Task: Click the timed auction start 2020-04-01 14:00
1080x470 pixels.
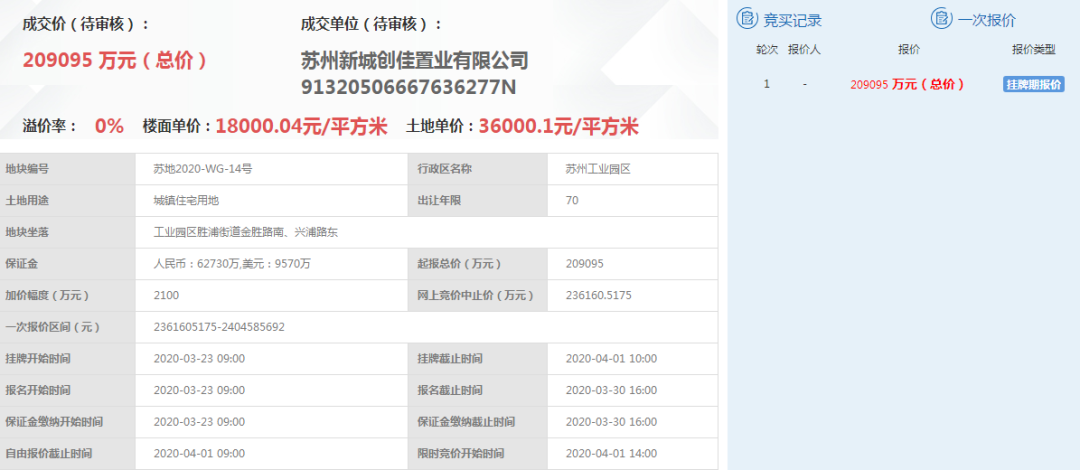Action: click(x=611, y=453)
